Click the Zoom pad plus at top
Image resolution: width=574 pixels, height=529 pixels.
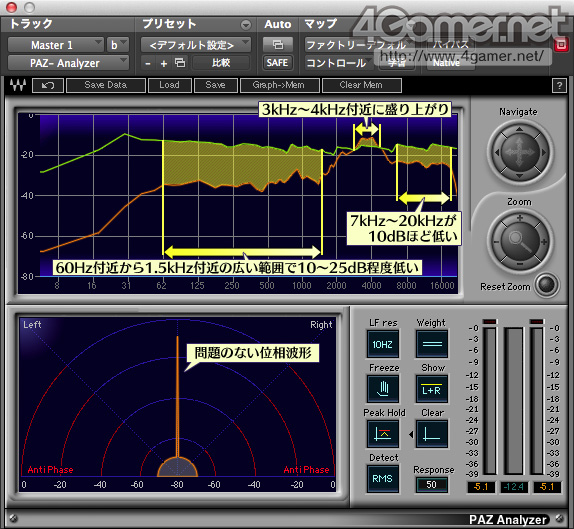(519, 218)
